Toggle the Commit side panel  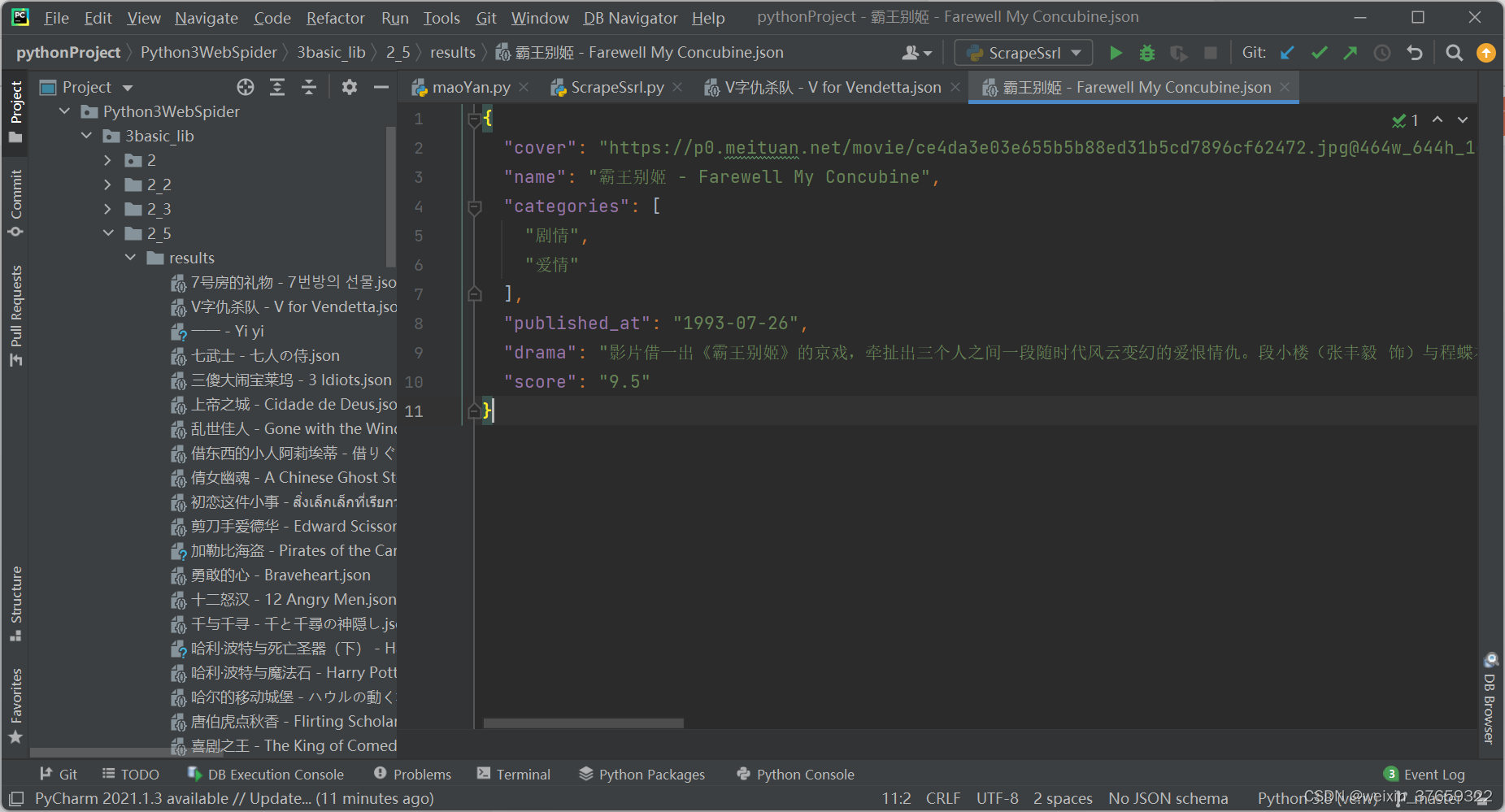pyautogui.click(x=15, y=203)
